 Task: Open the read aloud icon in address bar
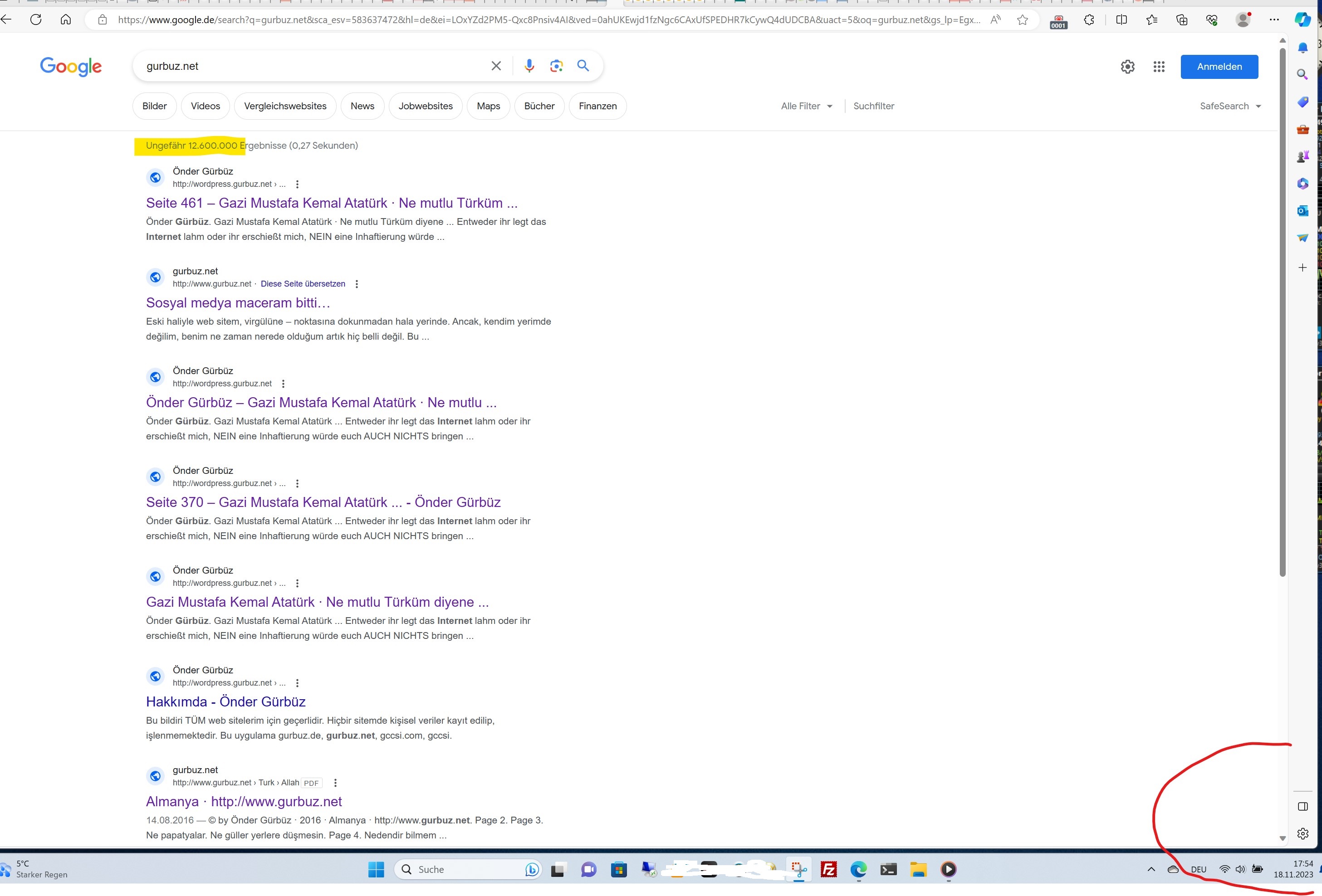coord(995,20)
